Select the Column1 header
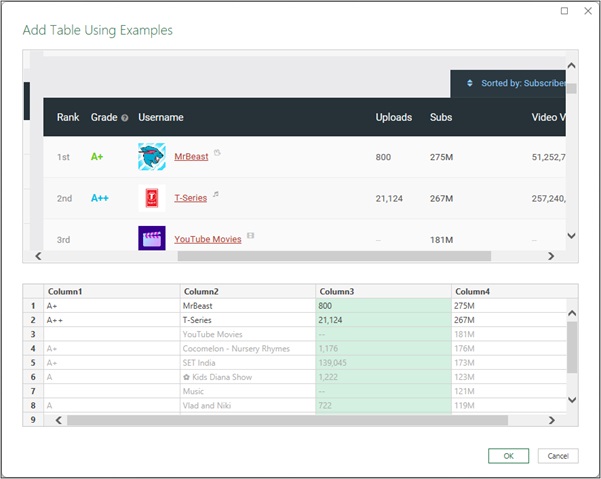Image resolution: width=601 pixels, height=479 pixels. (x=110, y=291)
